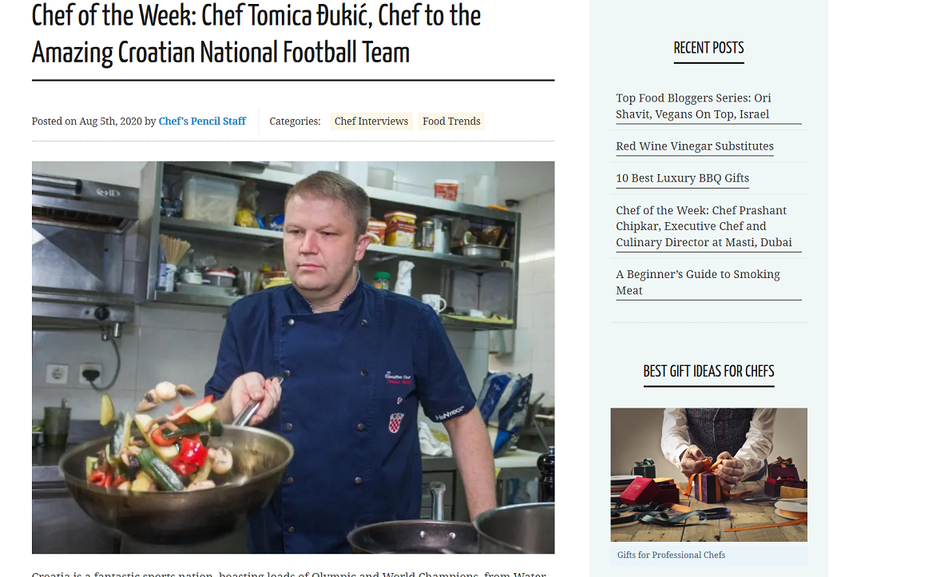Click the Best Gift Ideas for Chefs heading
Image resolution: width=940 pixels, height=577 pixels.
[709, 371]
